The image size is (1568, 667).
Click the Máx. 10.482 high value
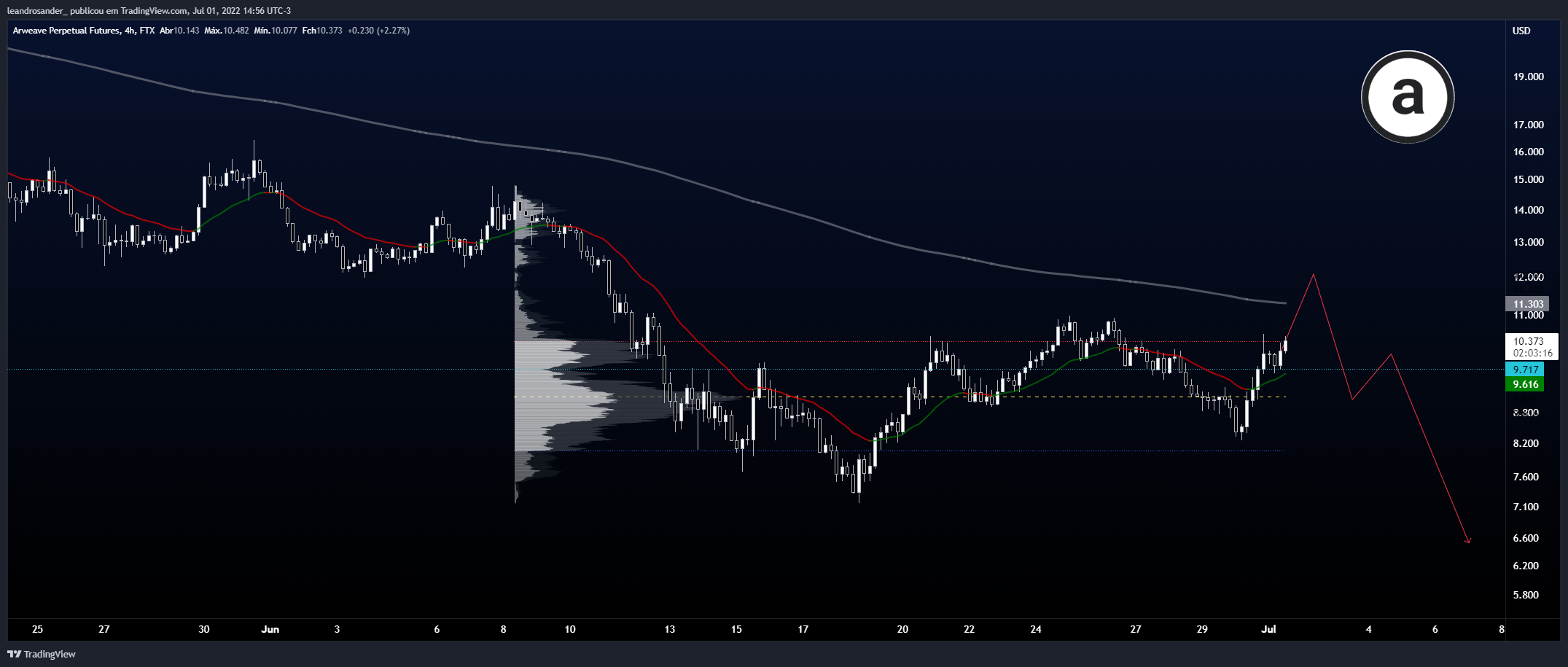[227, 31]
